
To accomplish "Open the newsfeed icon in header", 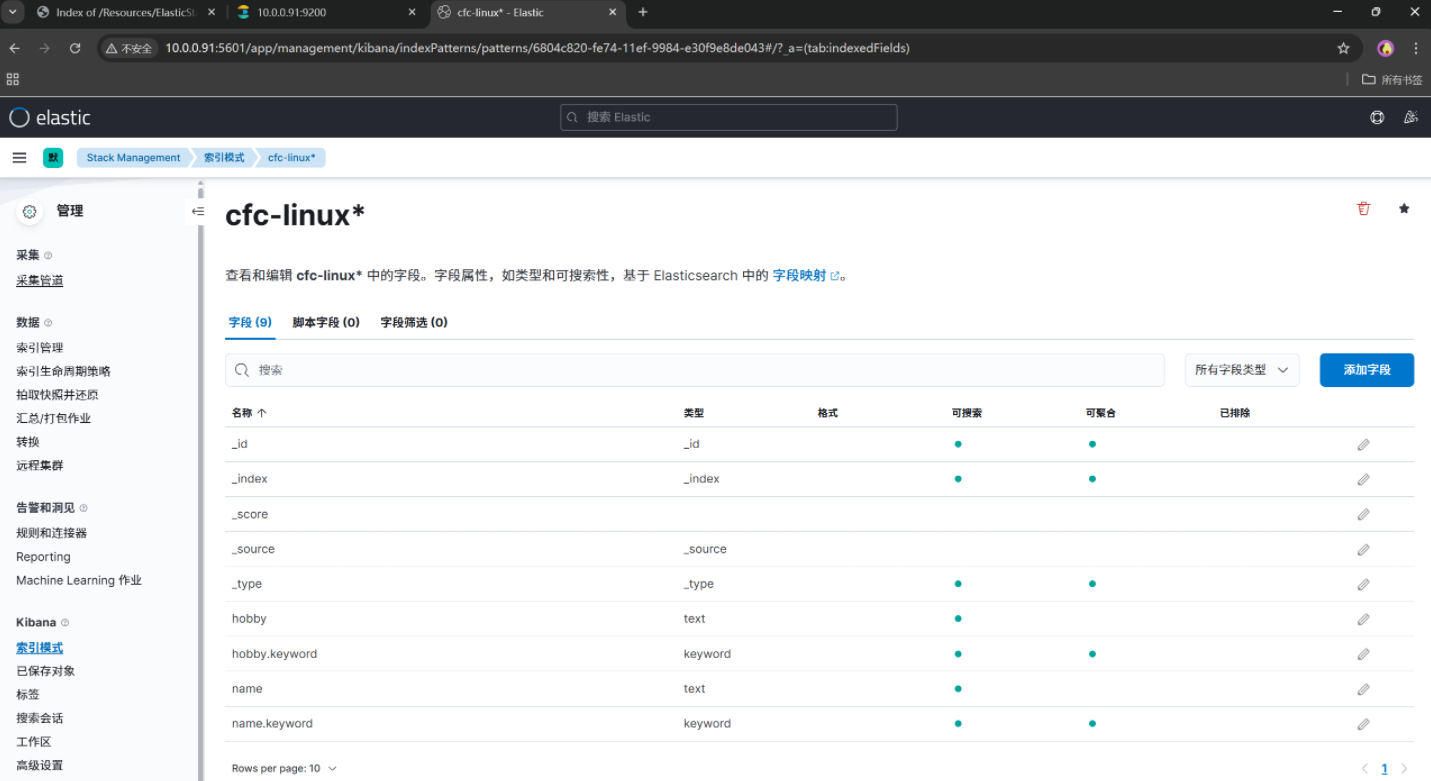I will tap(1410, 117).
